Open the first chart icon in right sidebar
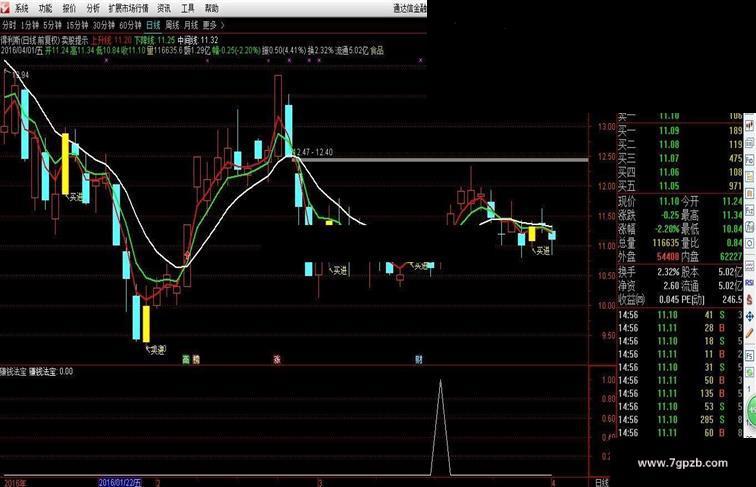 750,126
